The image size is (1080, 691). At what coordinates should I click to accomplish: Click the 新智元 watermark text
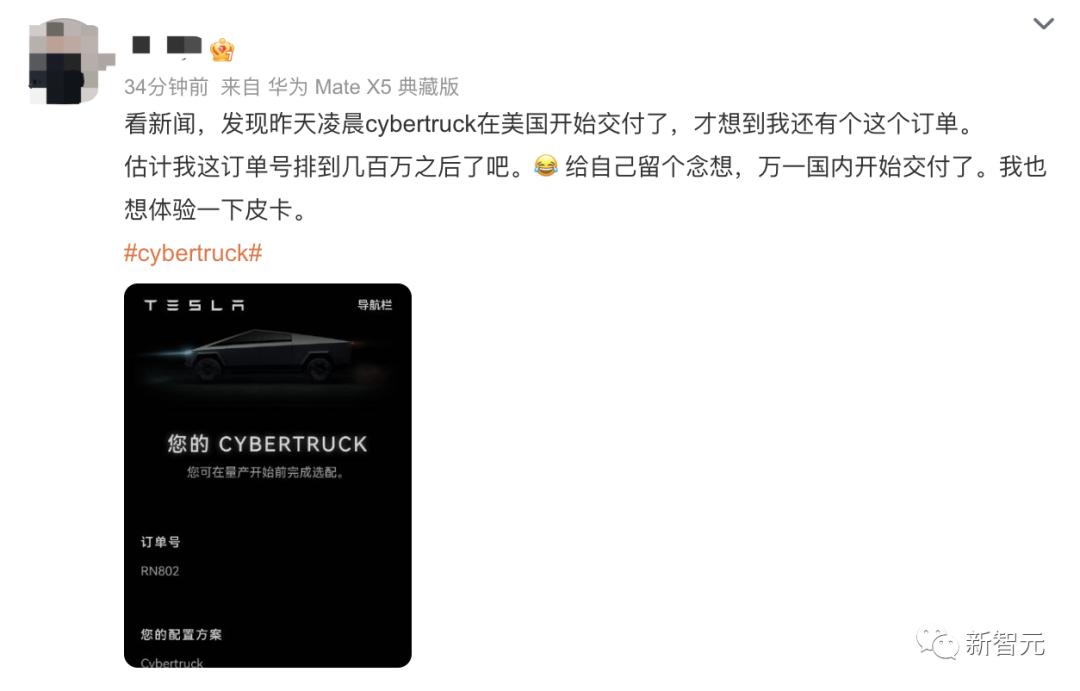(1005, 643)
